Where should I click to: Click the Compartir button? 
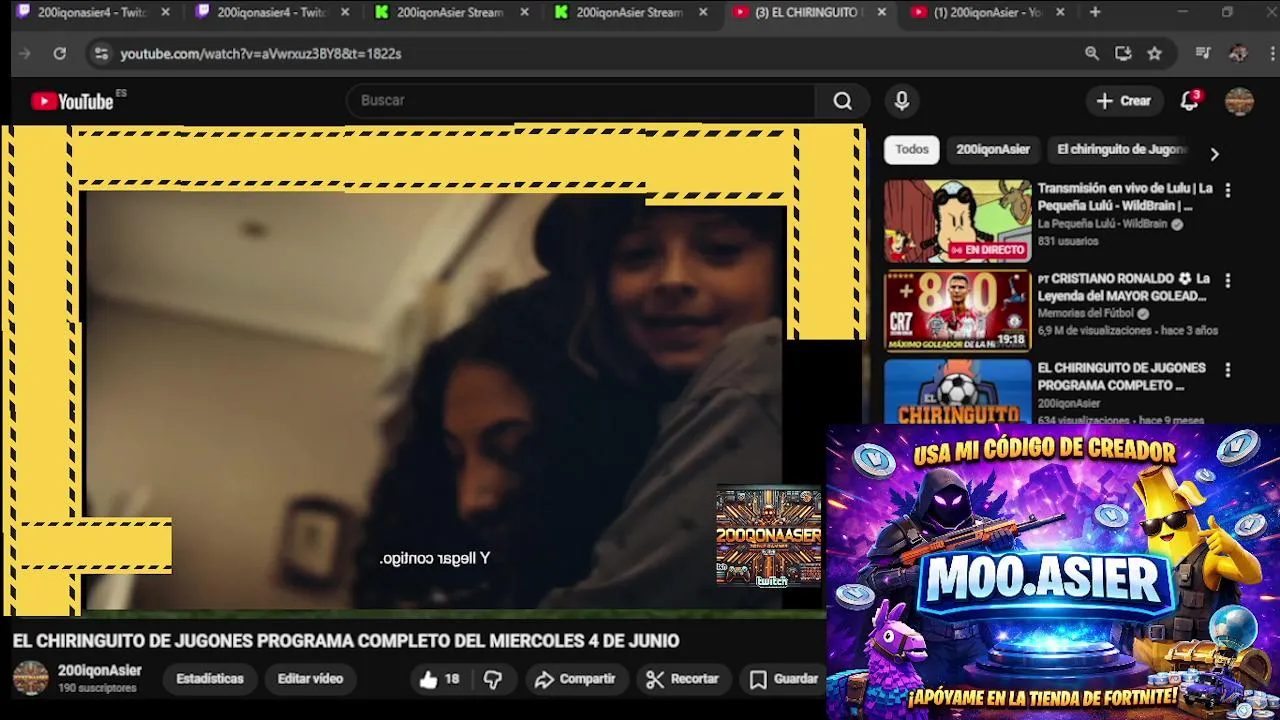coord(575,679)
